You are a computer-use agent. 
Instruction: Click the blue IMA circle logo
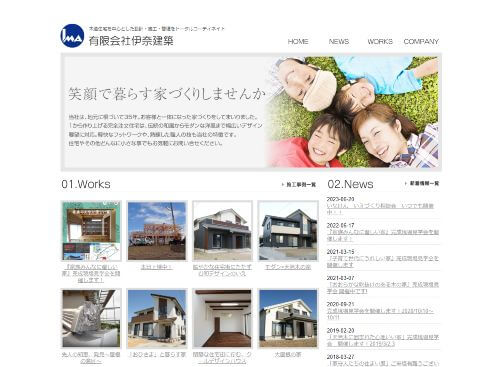point(72,36)
